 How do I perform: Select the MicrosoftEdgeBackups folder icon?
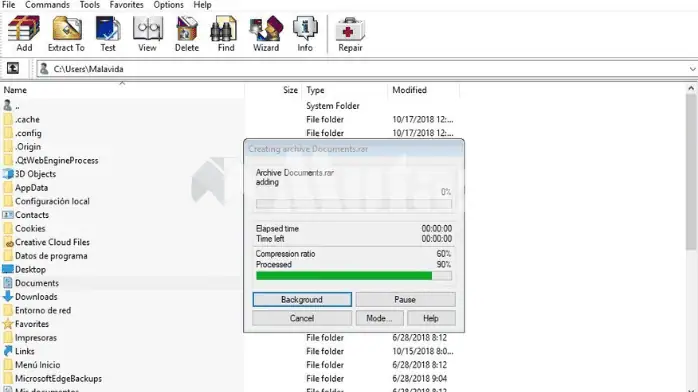pyautogui.click(x=8, y=378)
